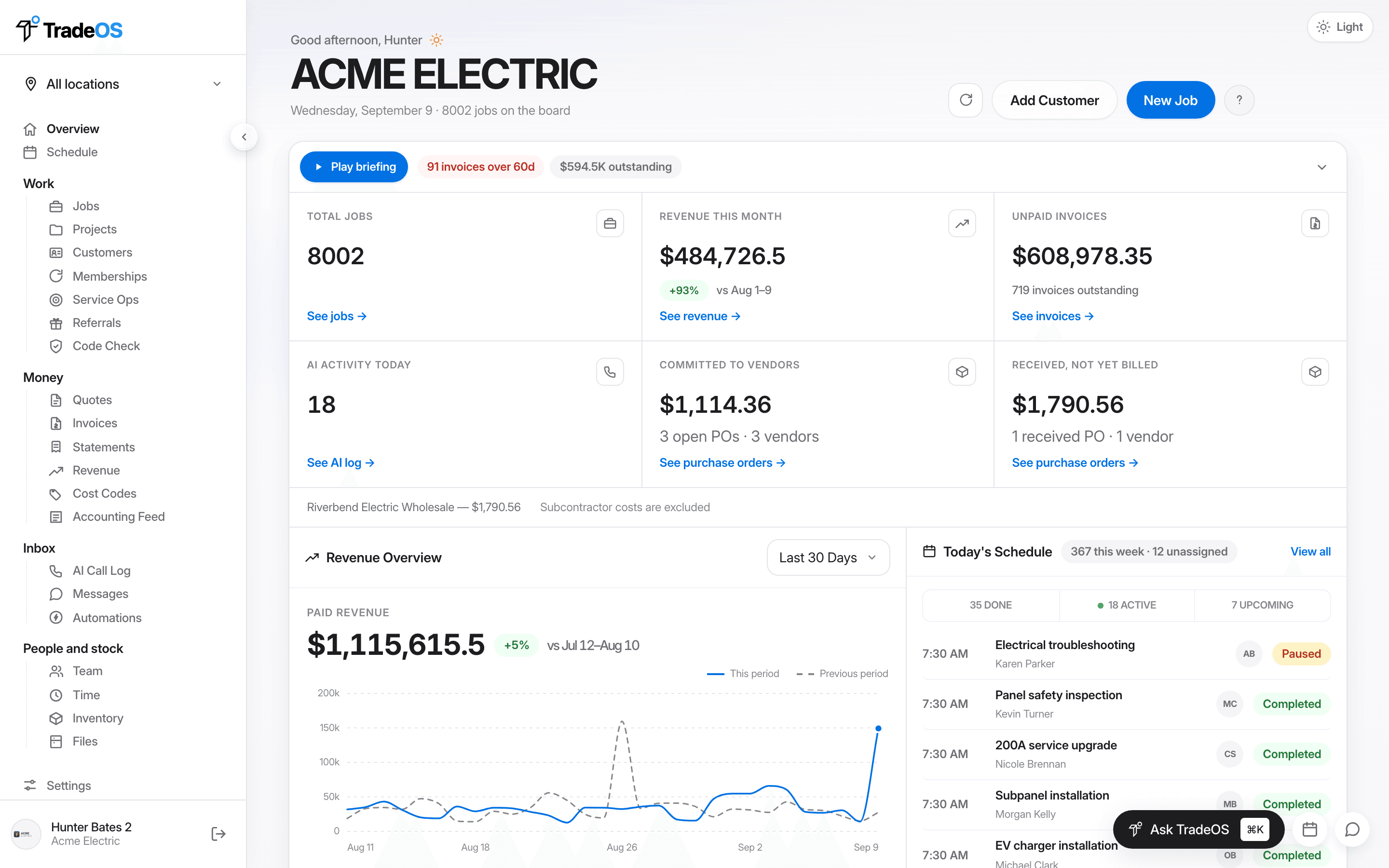Select the 18 Active tab
This screenshot has width=1389, height=868.
tap(1127, 605)
